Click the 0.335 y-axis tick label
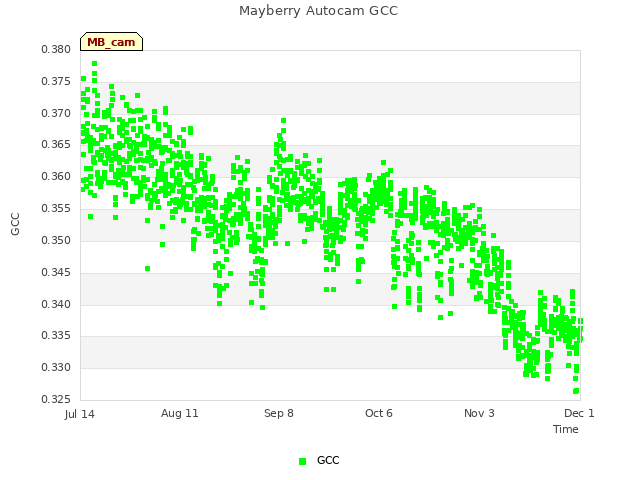 click(x=56, y=336)
